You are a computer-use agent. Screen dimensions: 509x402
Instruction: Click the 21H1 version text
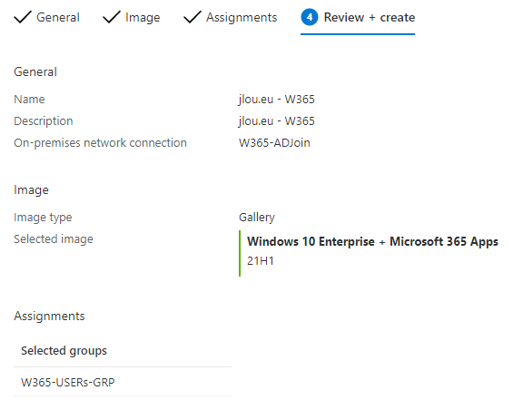(x=260, y=261)
